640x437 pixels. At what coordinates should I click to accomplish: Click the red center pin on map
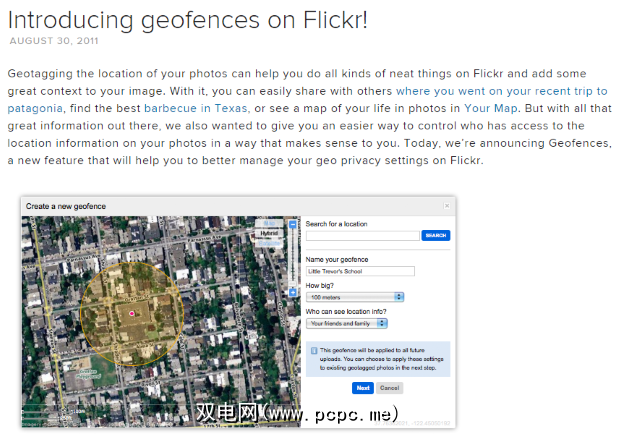click(131, 313)
